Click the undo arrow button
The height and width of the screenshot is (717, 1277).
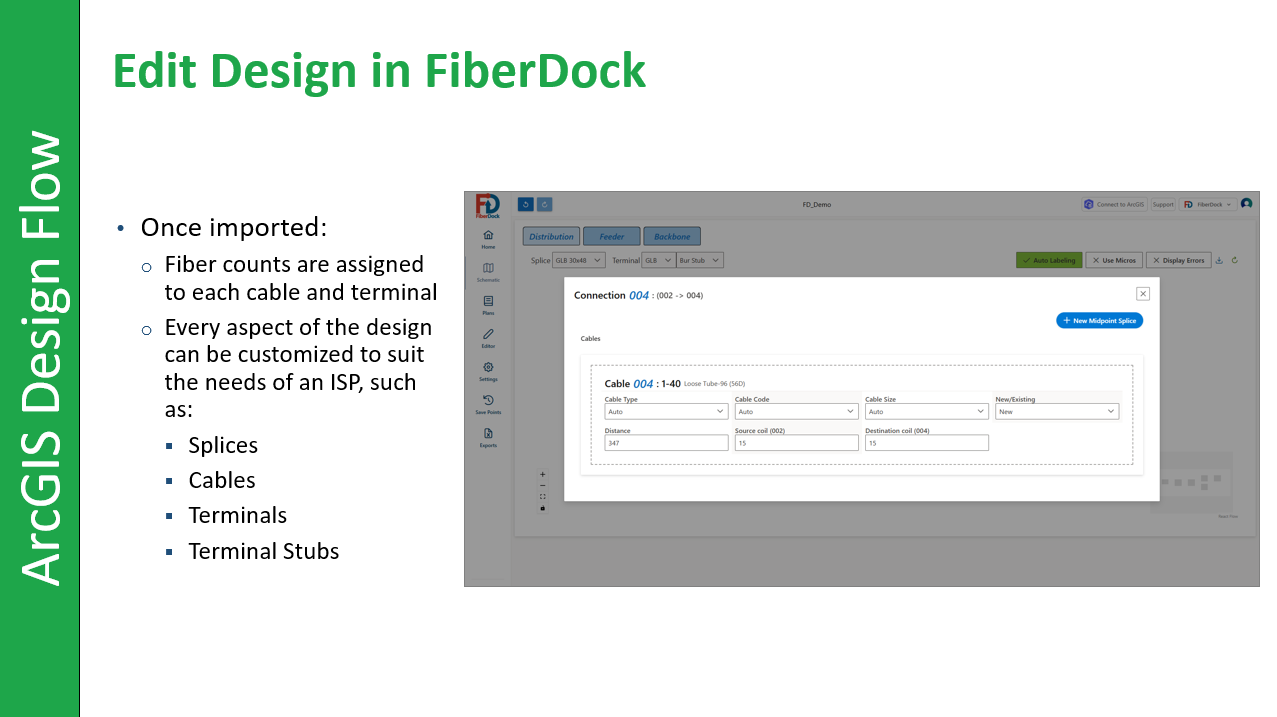(x=526, y=204)
